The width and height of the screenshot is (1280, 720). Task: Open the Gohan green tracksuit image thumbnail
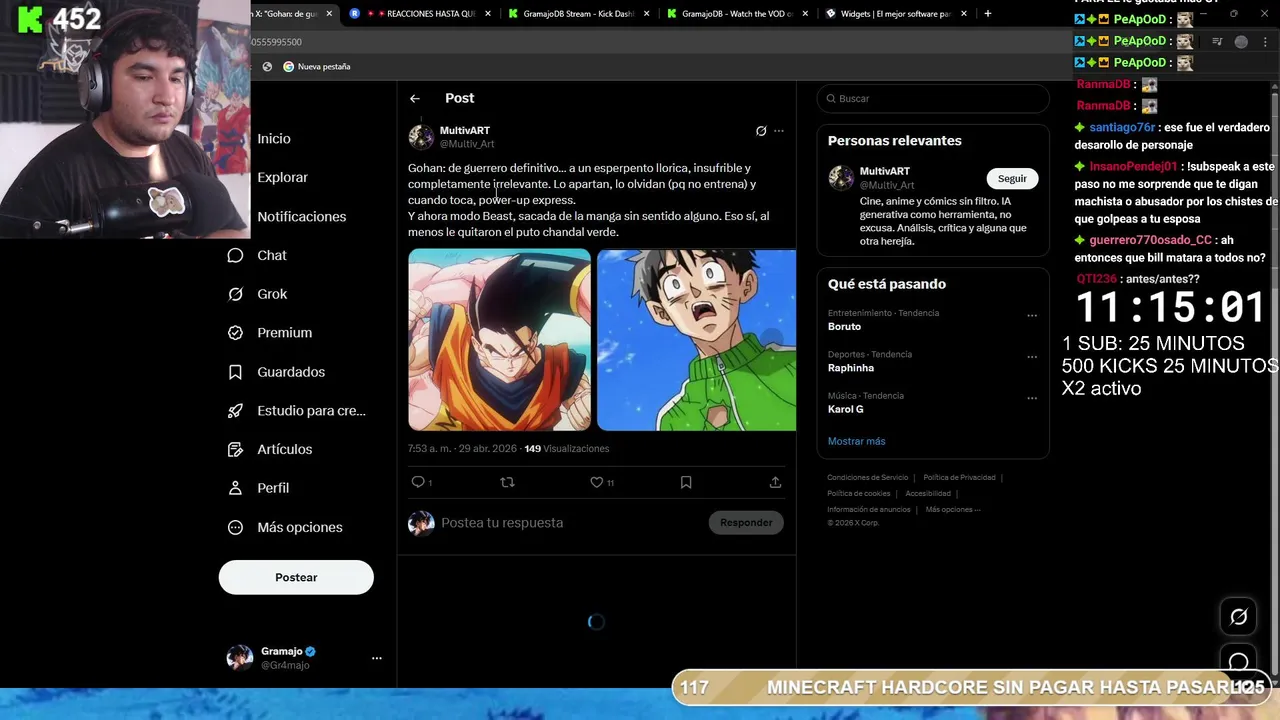pos(696,339)
